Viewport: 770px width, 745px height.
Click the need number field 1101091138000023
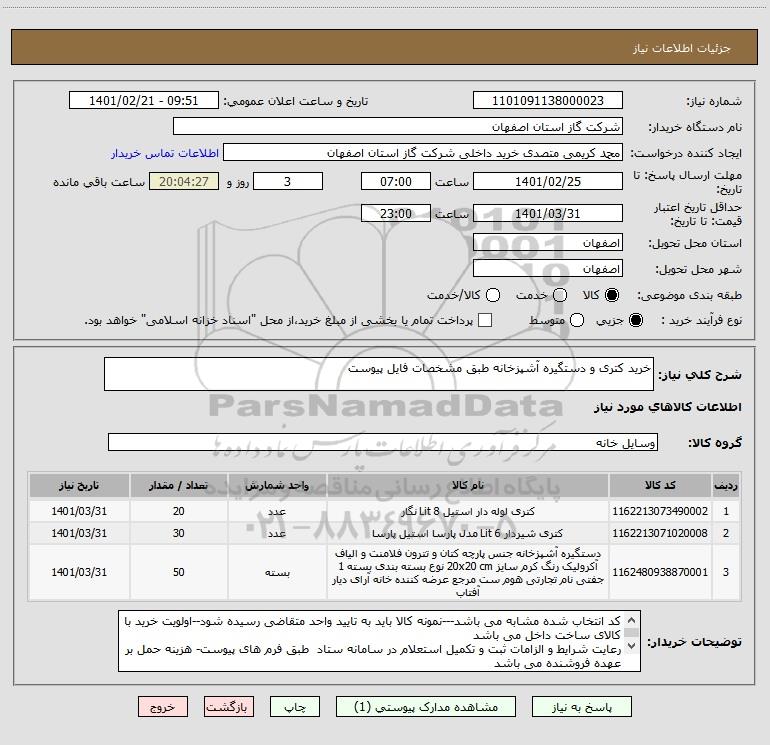548,100
